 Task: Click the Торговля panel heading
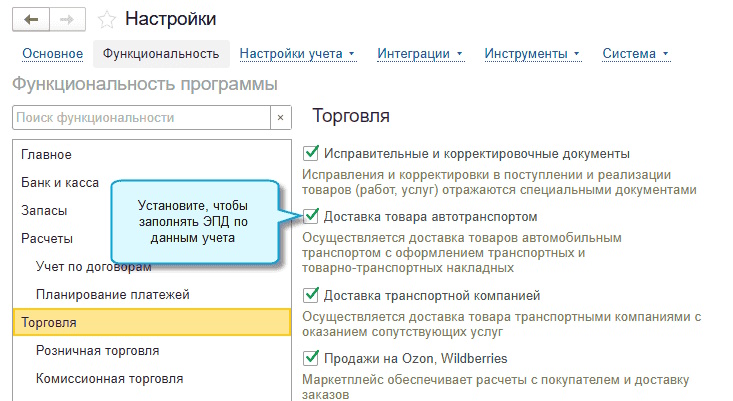(351, 115)
